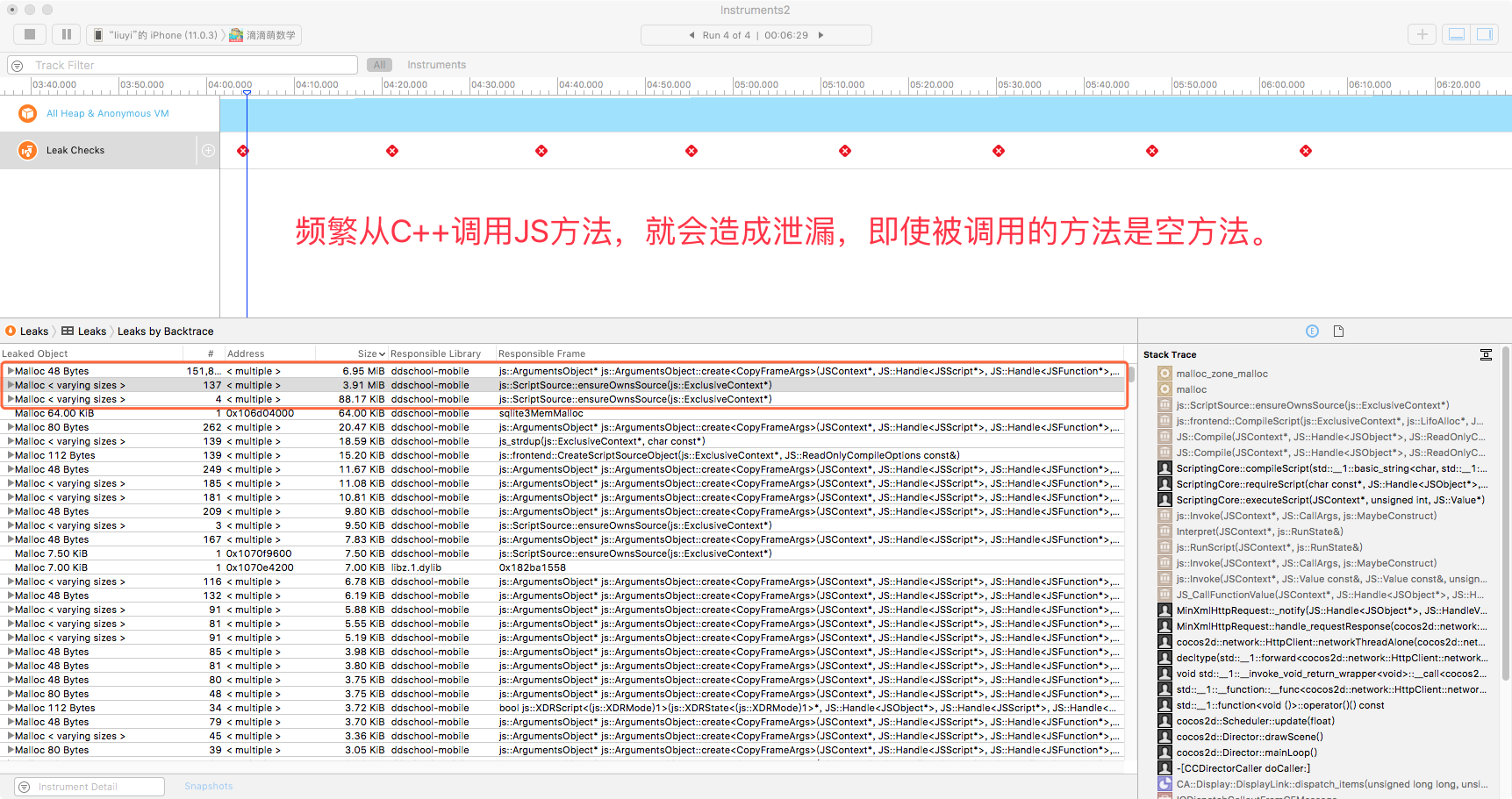Click the icon beside the malloc stack frame

pos(1164,389)
